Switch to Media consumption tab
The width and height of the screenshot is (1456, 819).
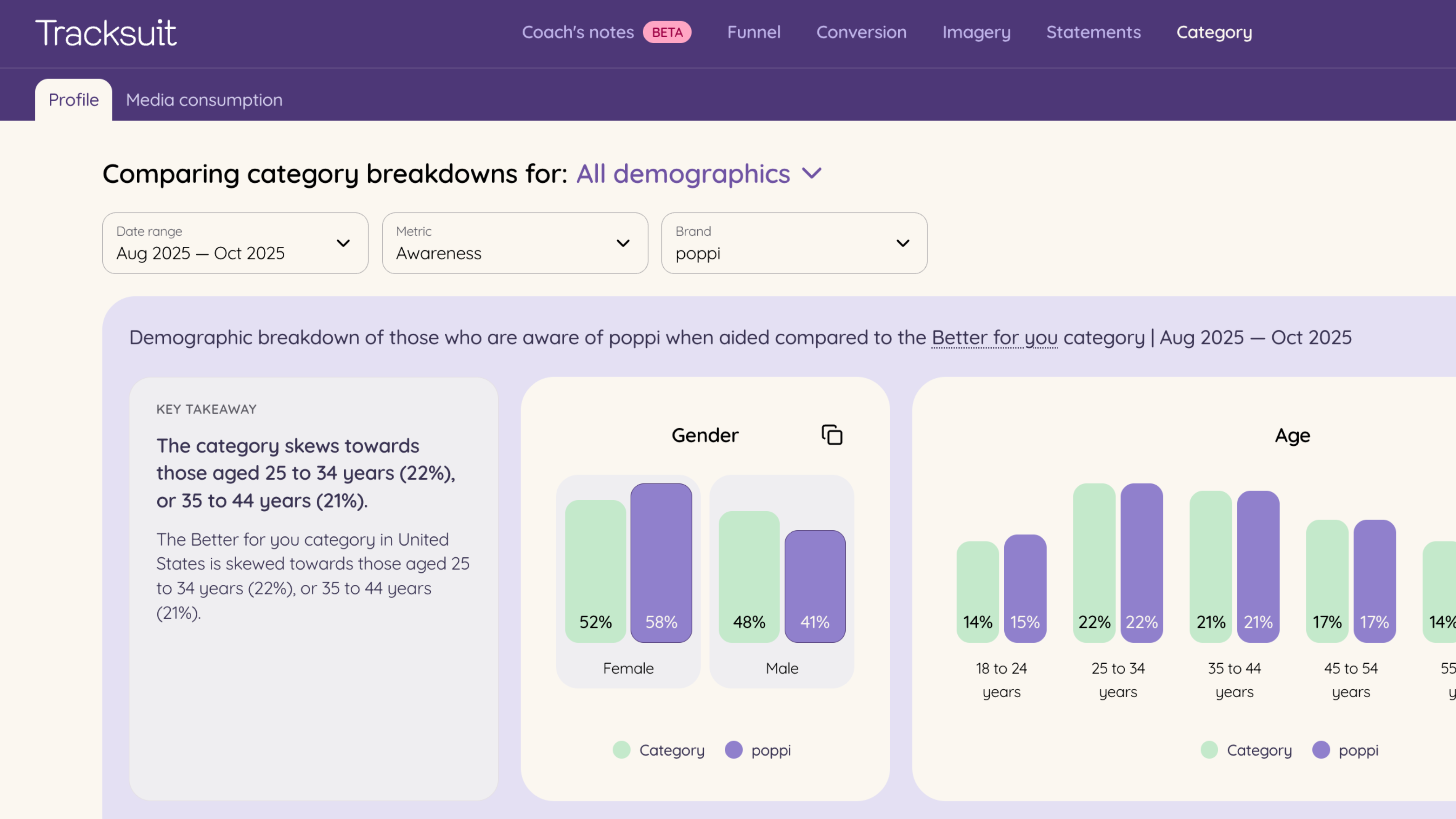[204, 100]
